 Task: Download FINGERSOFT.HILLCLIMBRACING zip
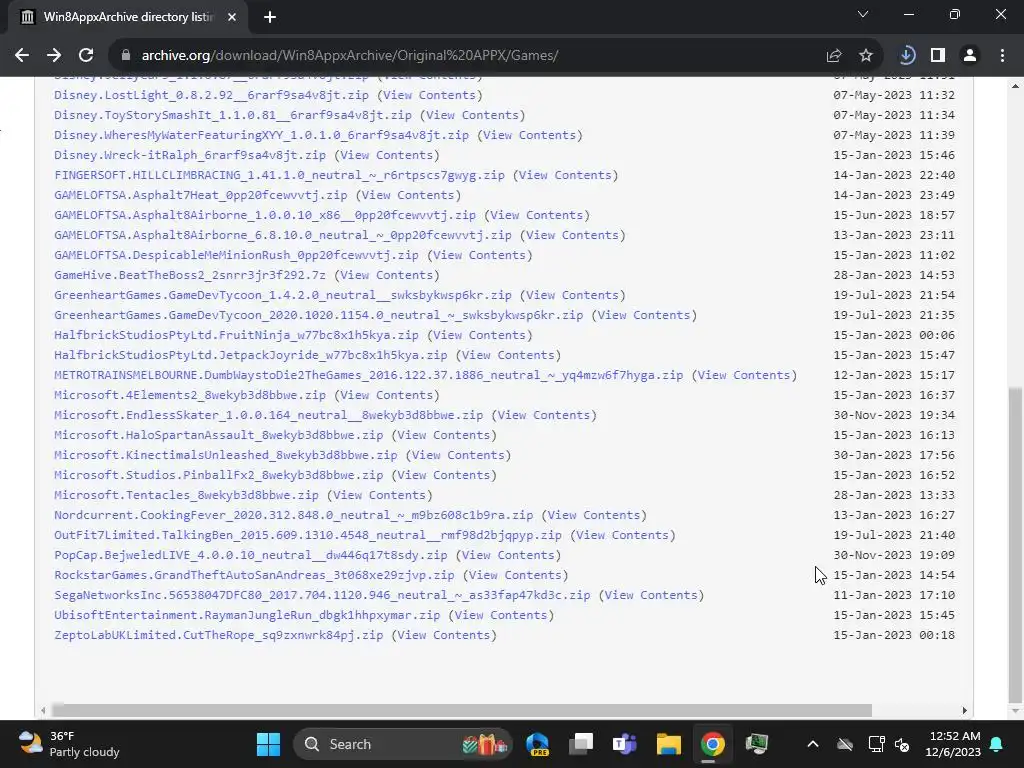click(x=279, y=175)
